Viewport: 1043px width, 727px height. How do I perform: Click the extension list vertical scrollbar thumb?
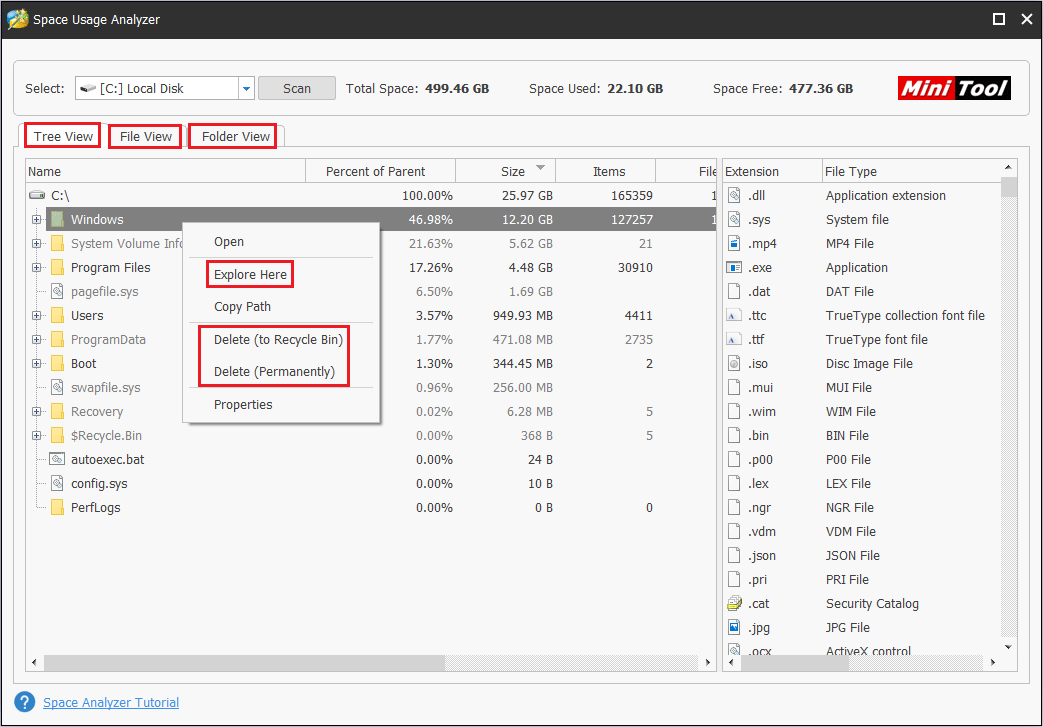(1008, 187)
